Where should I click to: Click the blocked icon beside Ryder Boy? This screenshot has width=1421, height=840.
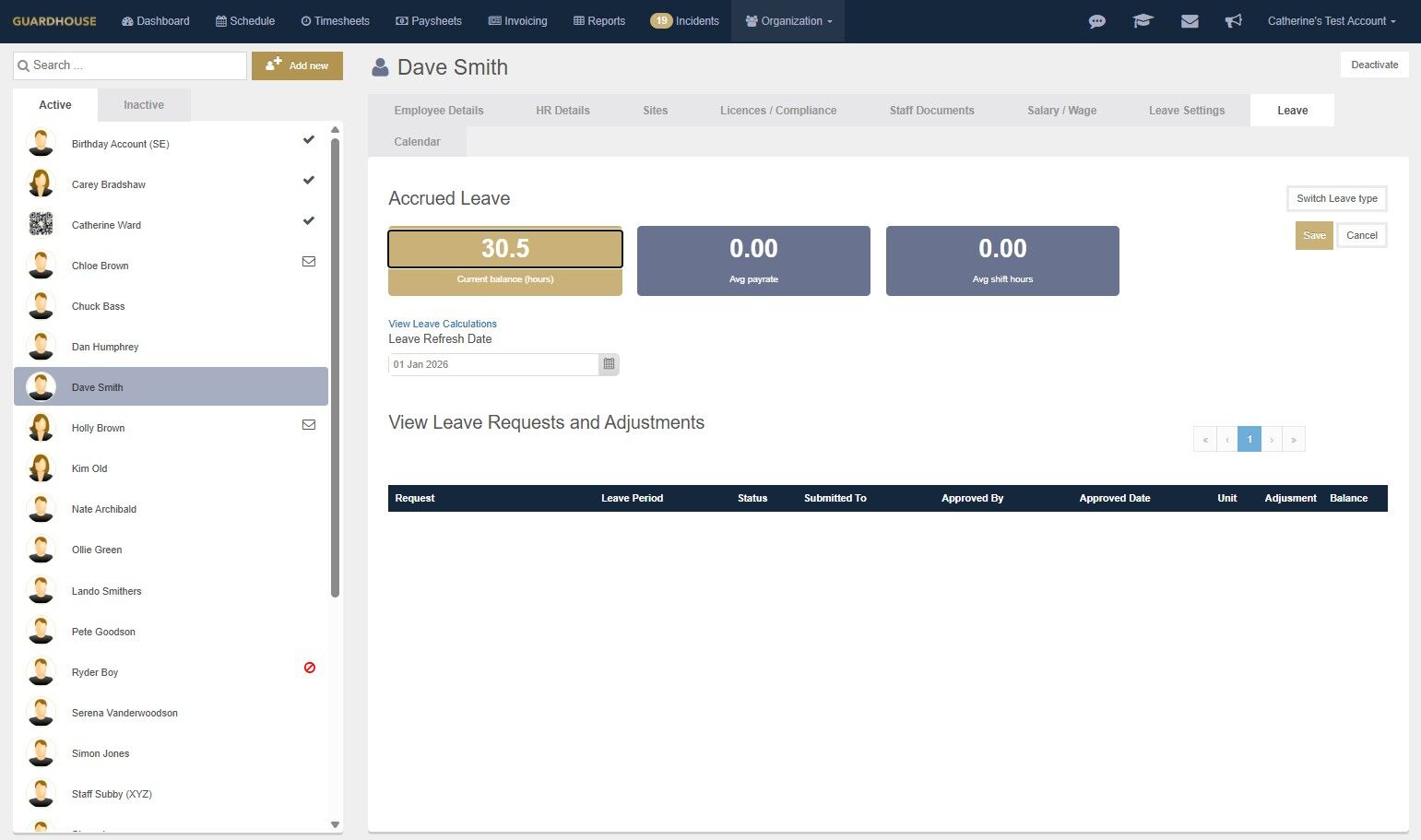[x=310, y=668]
